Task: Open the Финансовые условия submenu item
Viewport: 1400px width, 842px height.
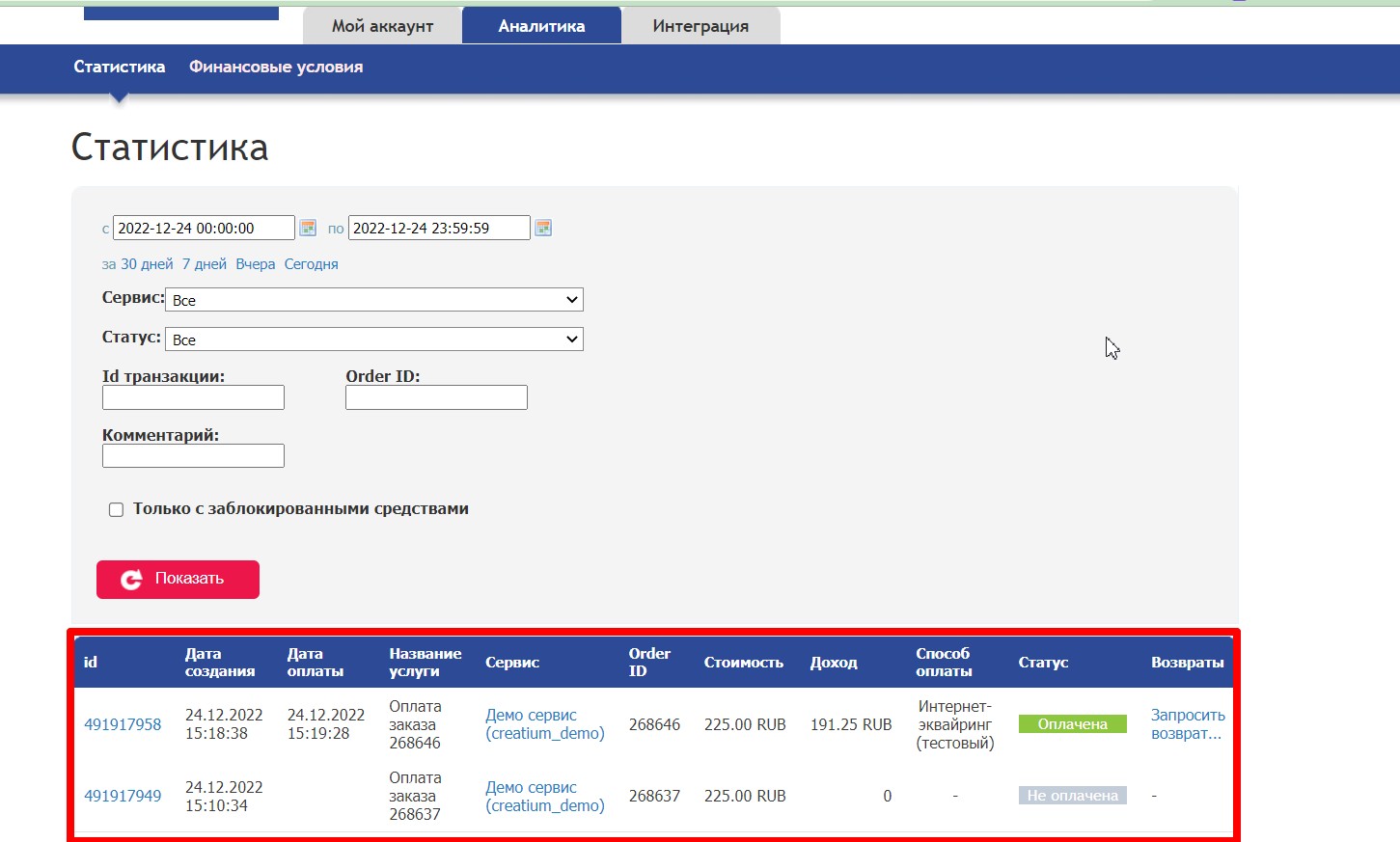Action: click(276, 67)
